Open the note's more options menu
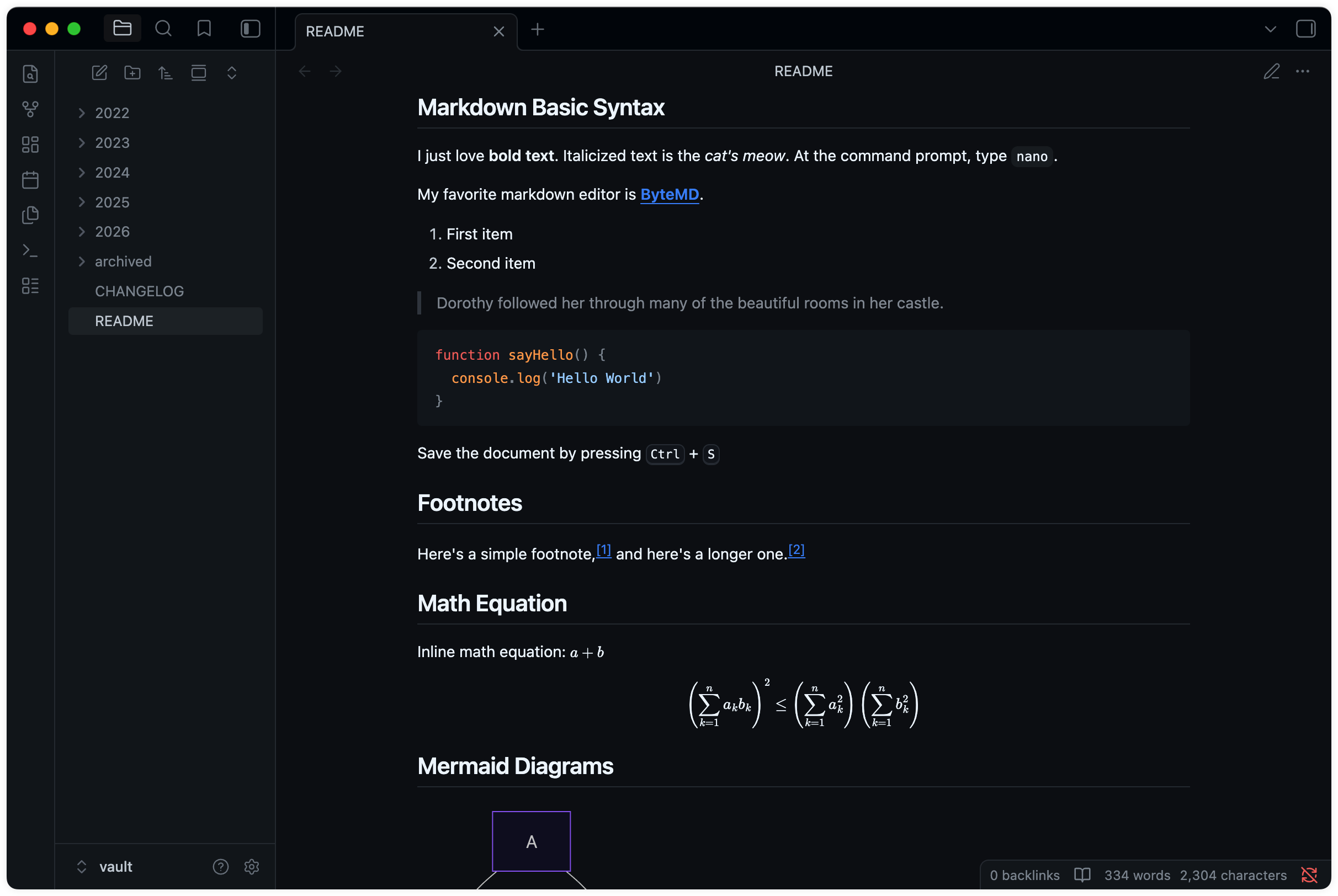The width and height of the screenshot is (1338, 896). coord(1302,71)
